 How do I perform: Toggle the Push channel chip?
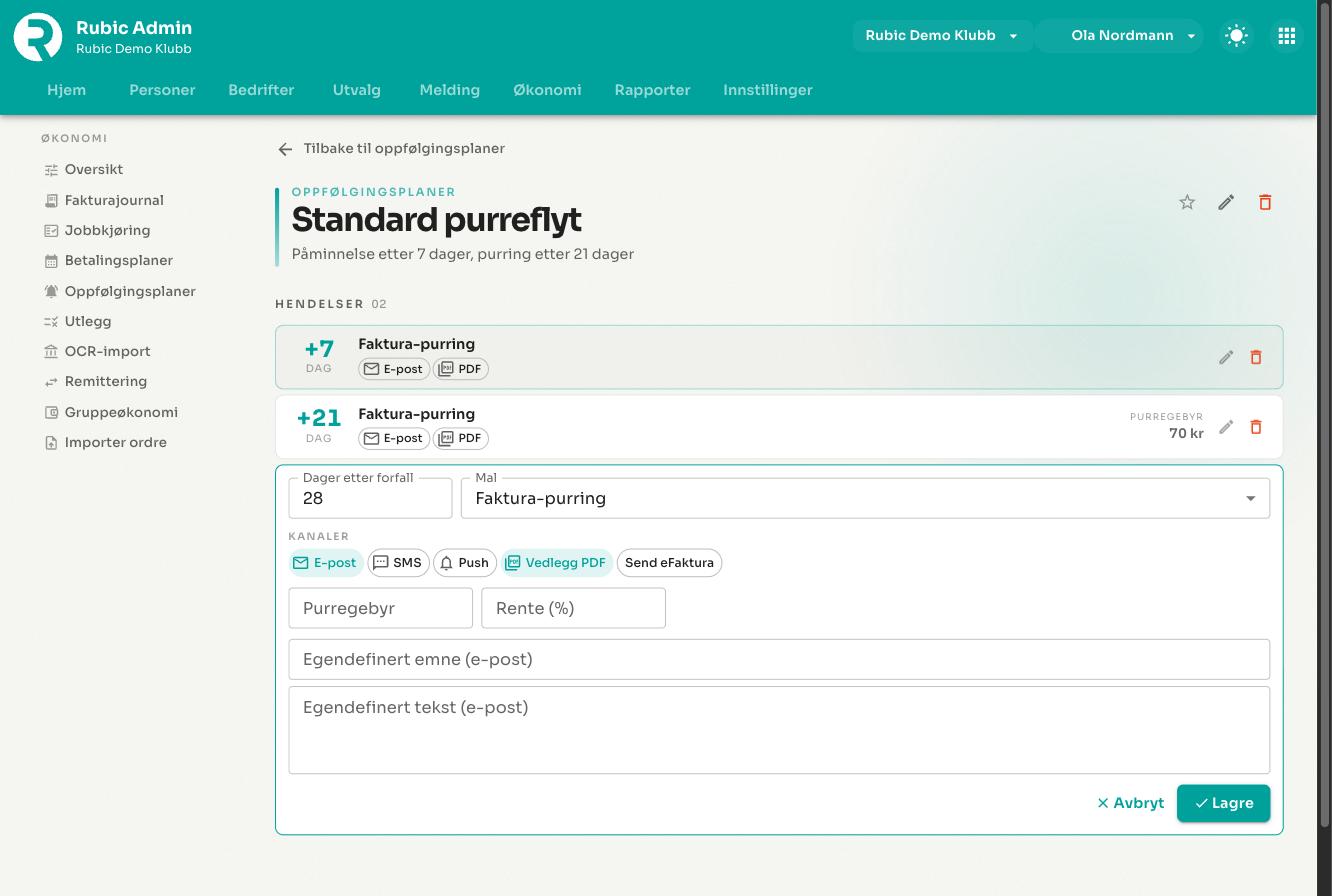465,563
